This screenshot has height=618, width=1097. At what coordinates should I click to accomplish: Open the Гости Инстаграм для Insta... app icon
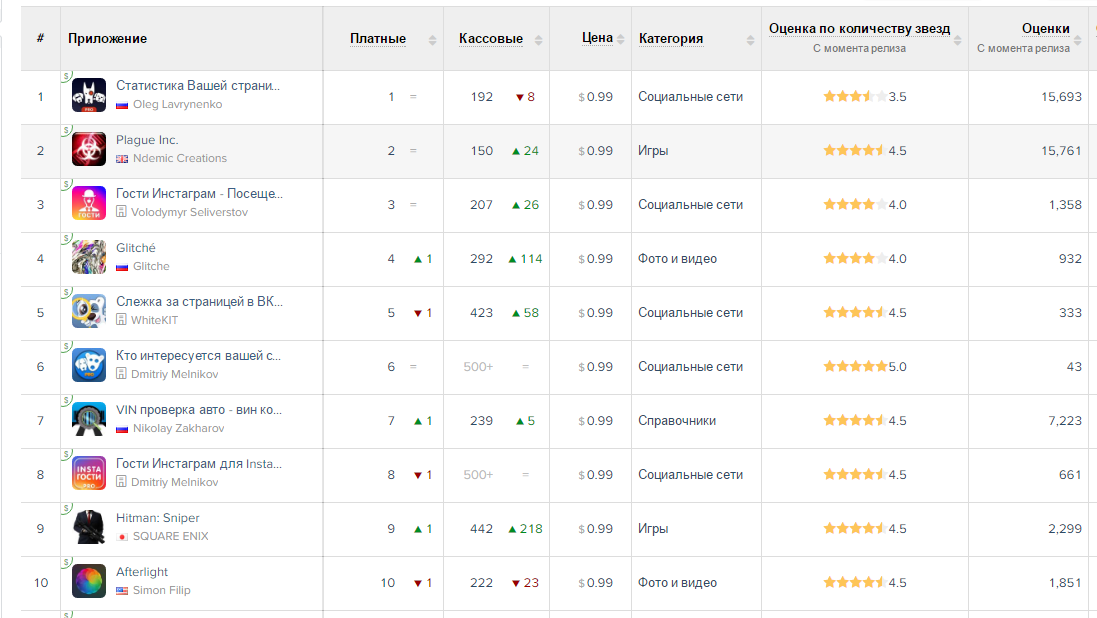point(89,473)
